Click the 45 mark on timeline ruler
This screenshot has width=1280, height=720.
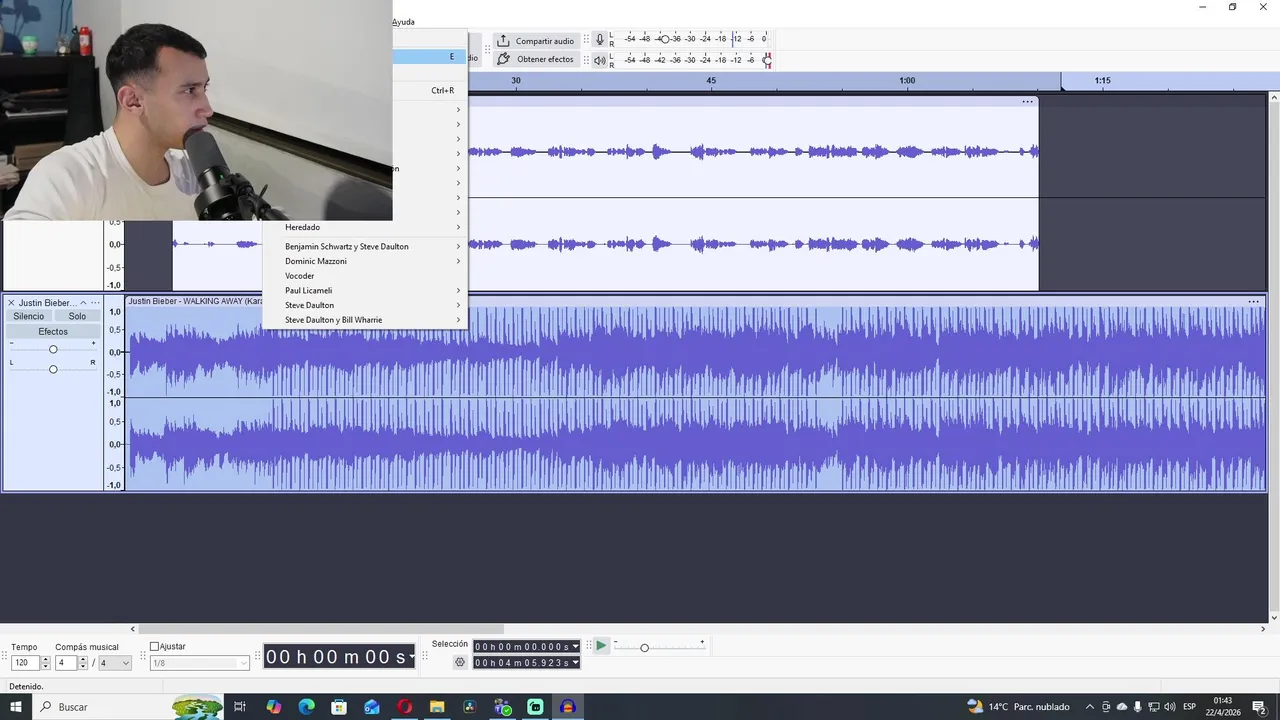[x=711, y=80]
